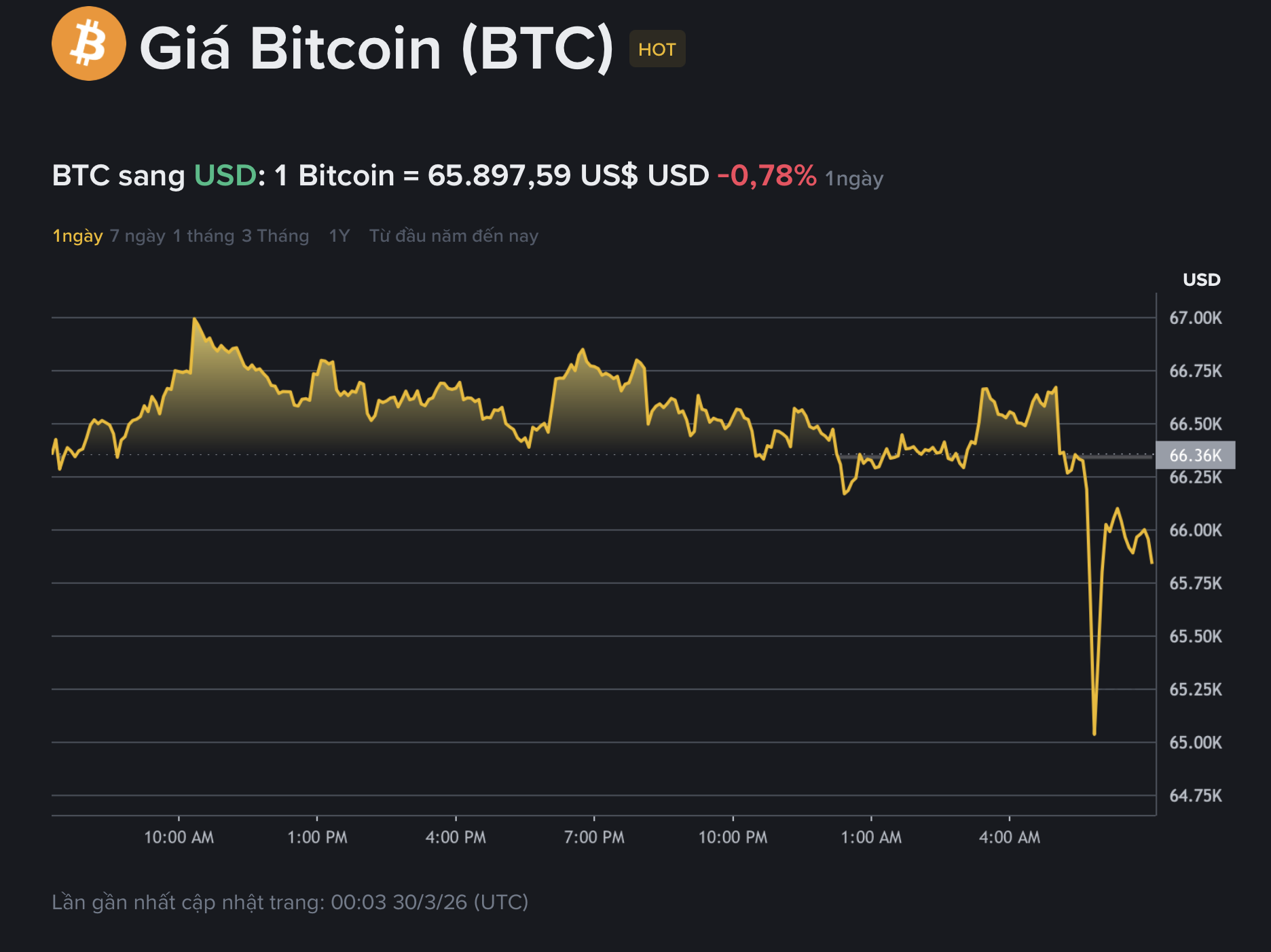The width and height of the screenshot is (1271, 952).
Task: Select the "1Y" range option
Action: coord(338,236)
